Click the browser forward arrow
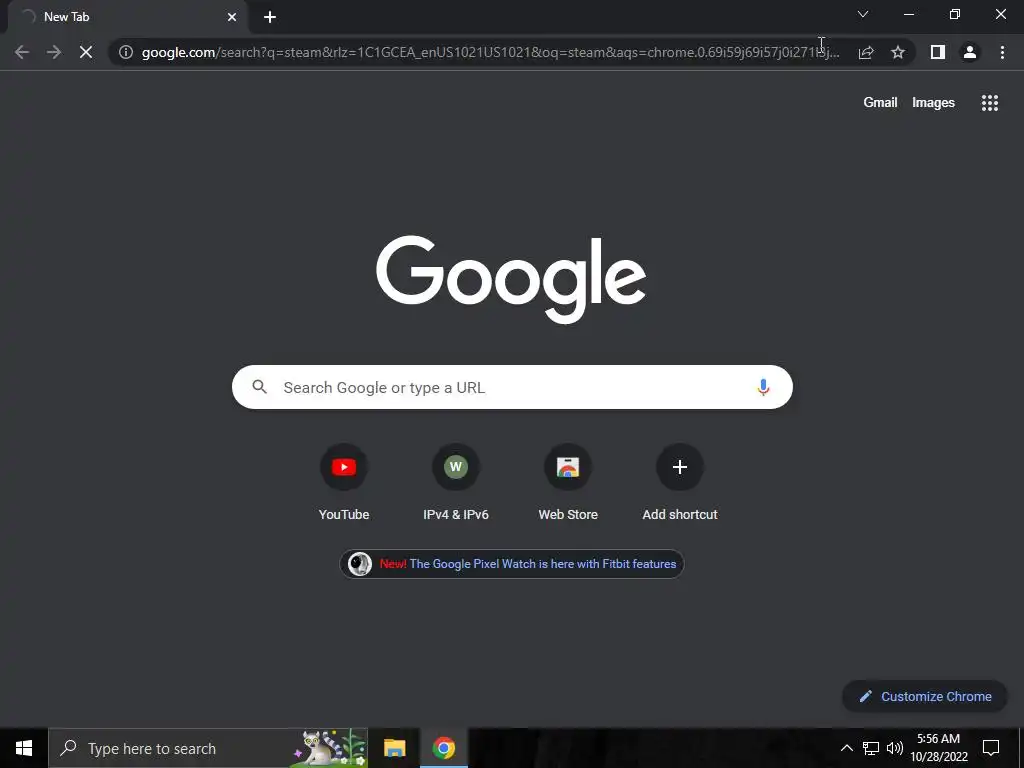This screenshot has width=1024, height=768. tap(54, 52)
